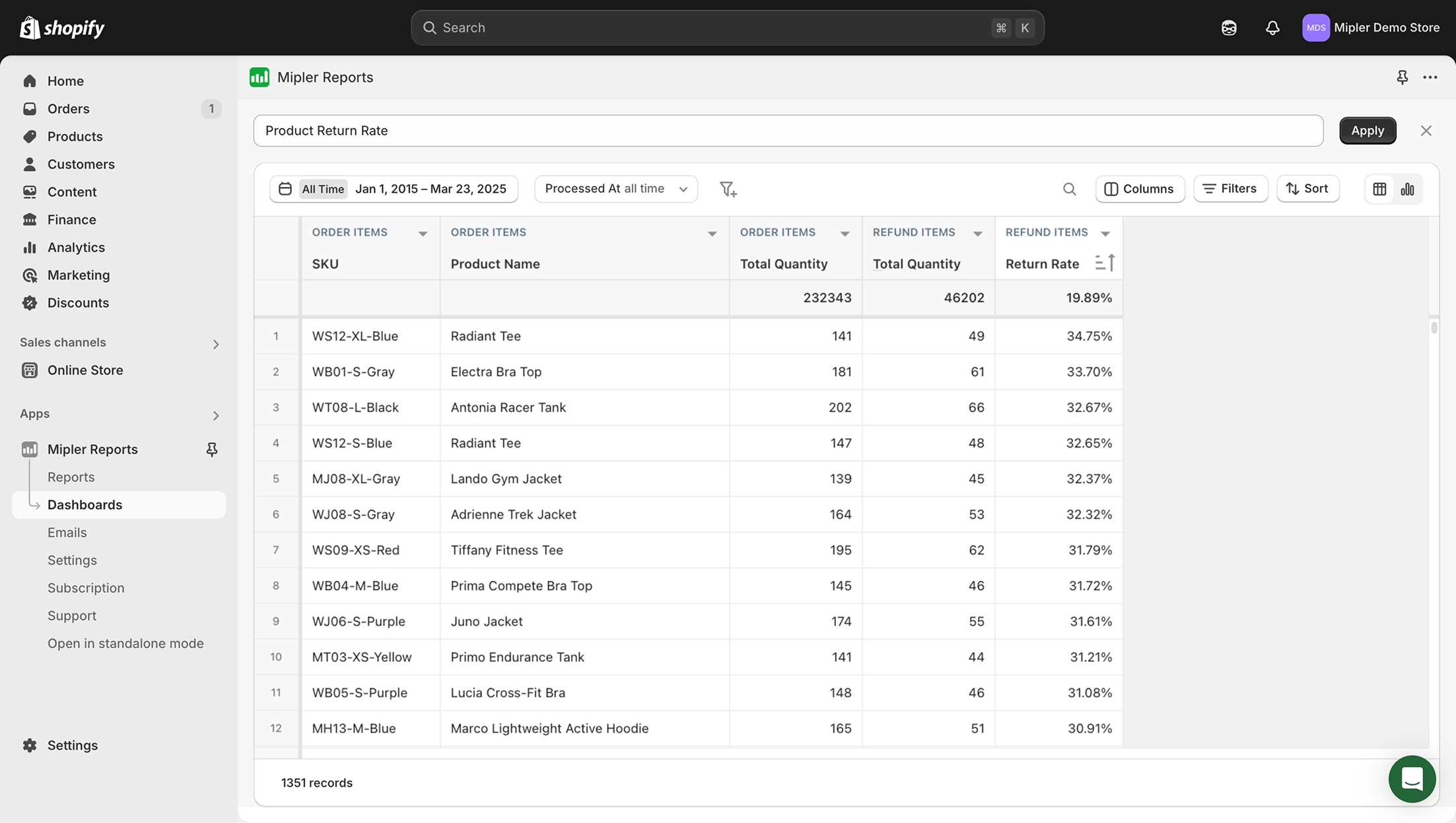
Task: Expand the Sales channels section
Action: (215, 344)
